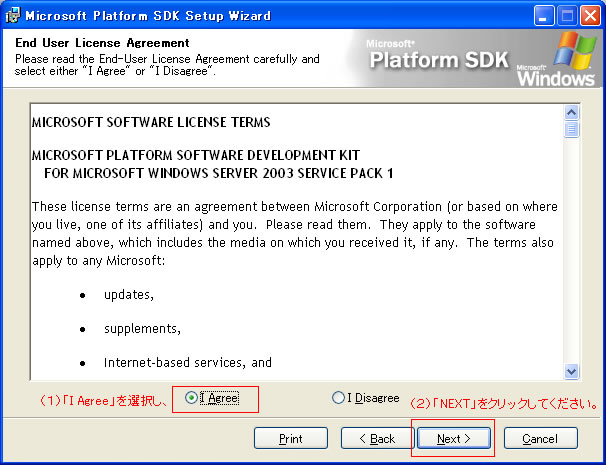Click the setup wizard title bar icon
Viewport: 606px width, 465px height.
point(13,16)
